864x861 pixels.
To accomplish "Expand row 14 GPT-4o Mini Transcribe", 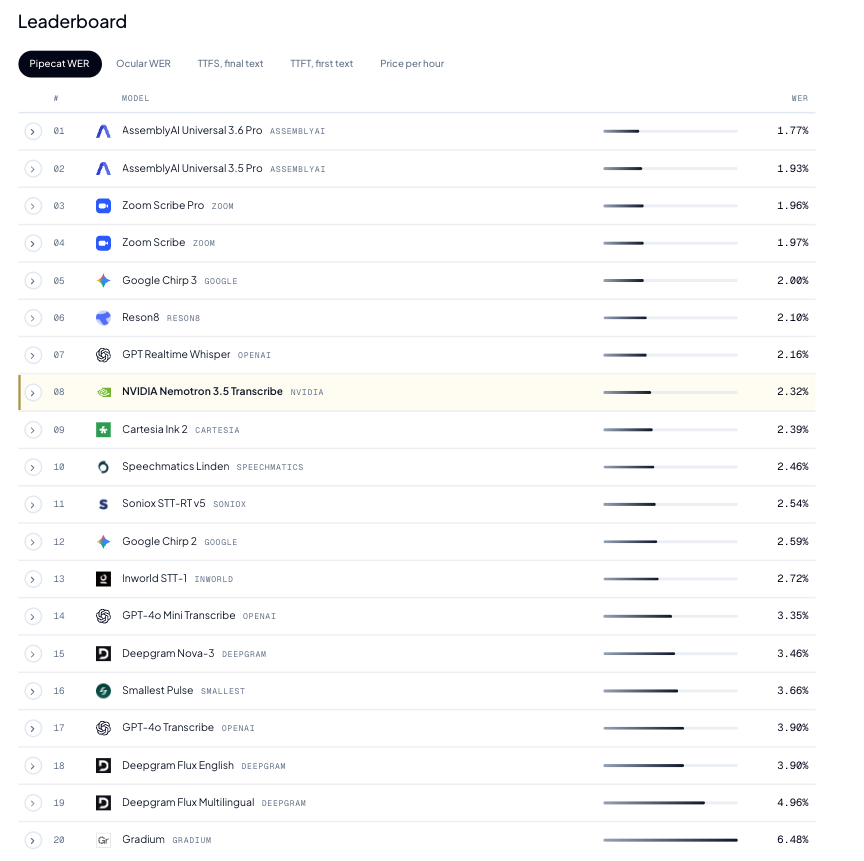I will 33,616.
